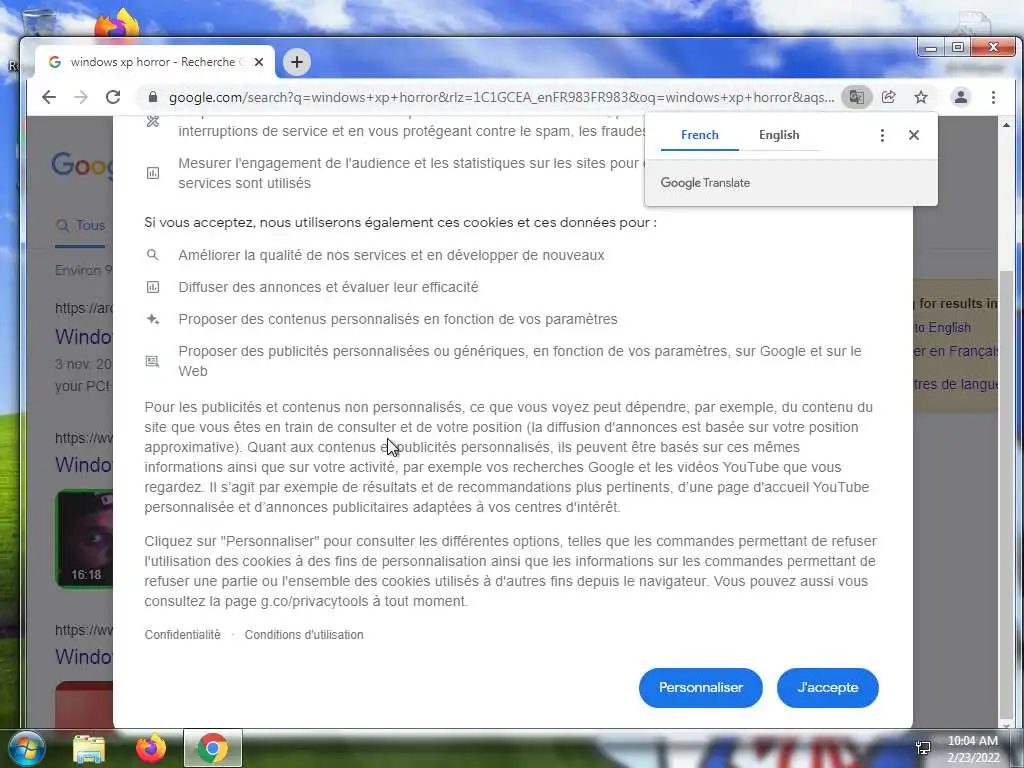Screen dimensions: 1024x768
Task: Maximize the Chrome window
Action: click(958, 48)
